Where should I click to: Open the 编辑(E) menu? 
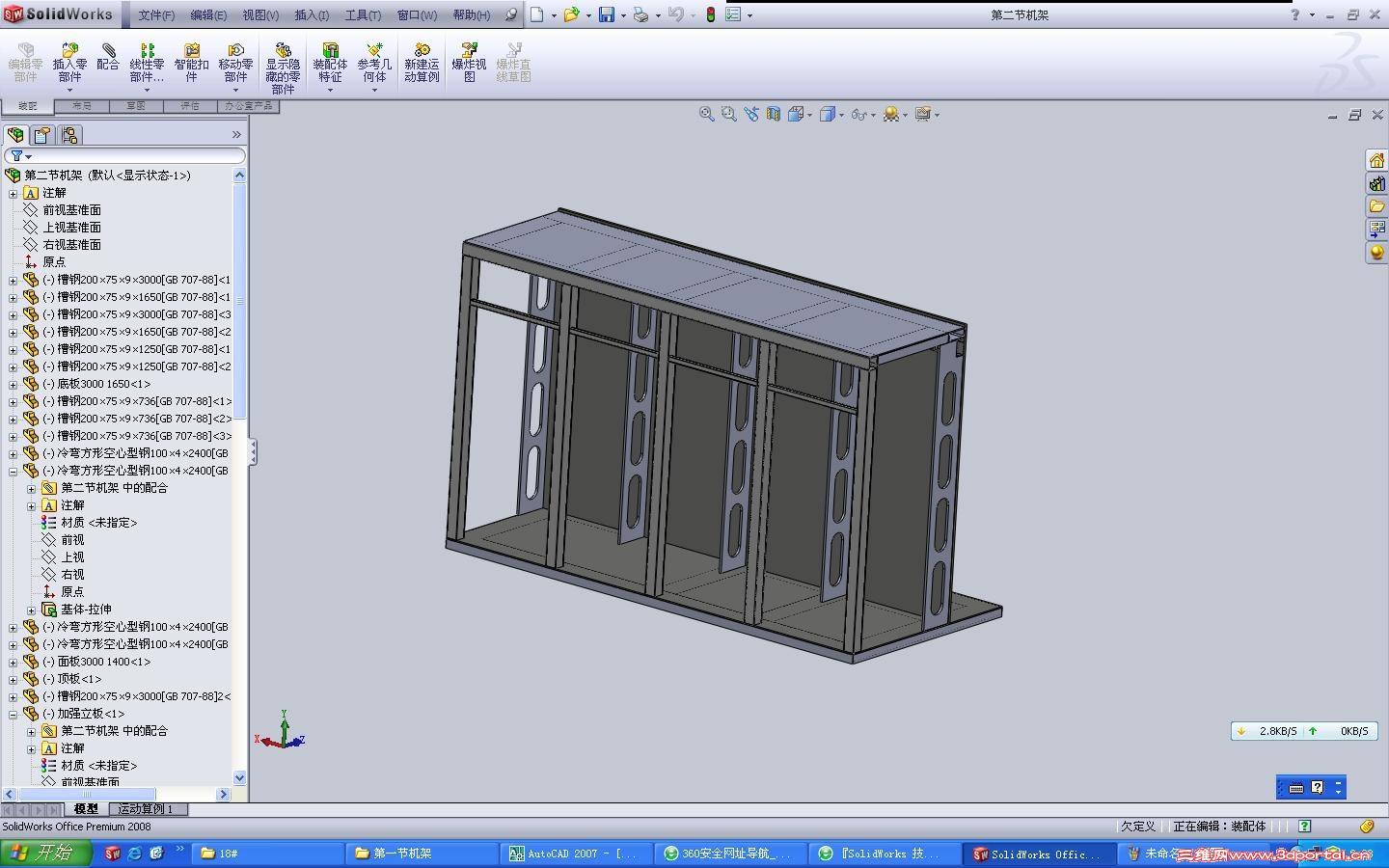[208, 14]
